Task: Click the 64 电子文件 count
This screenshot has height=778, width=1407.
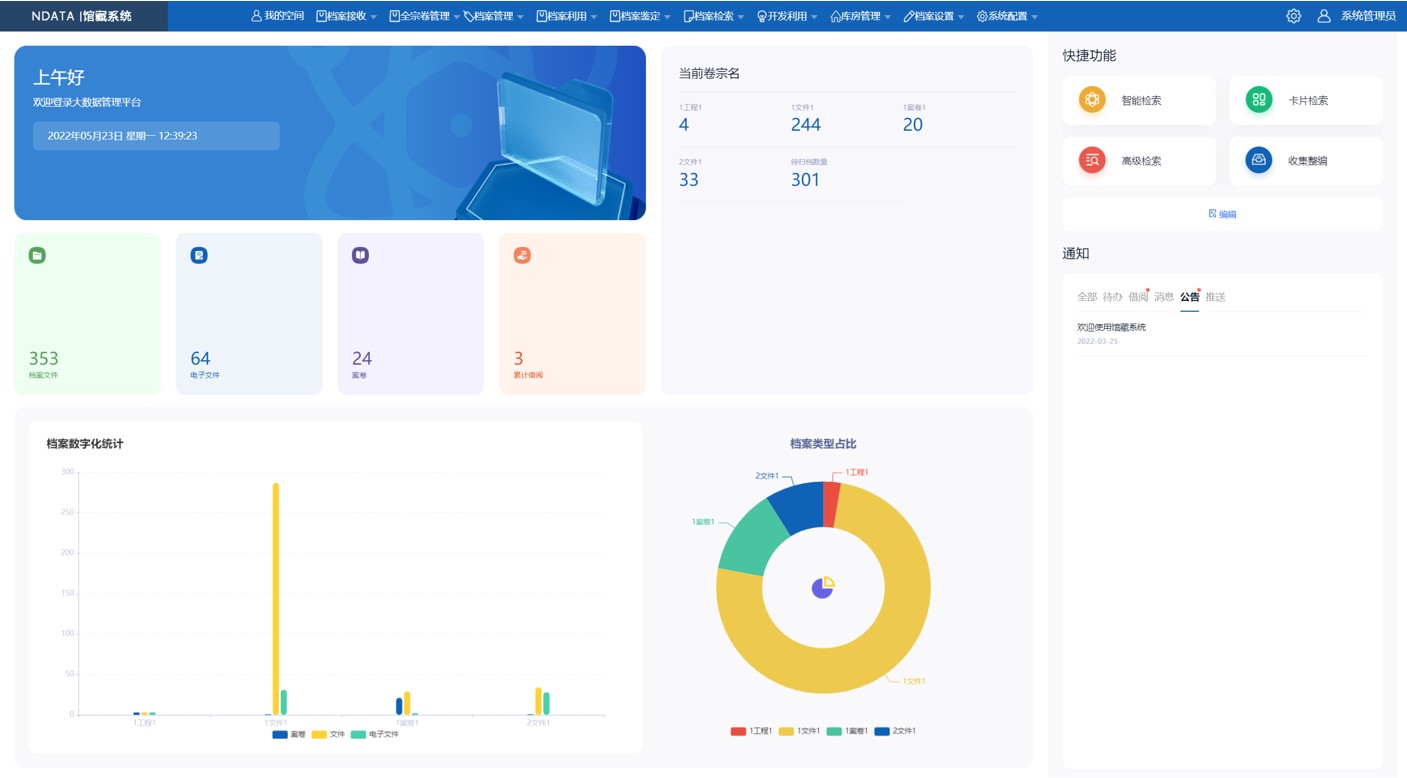Action: coord(200,358)
